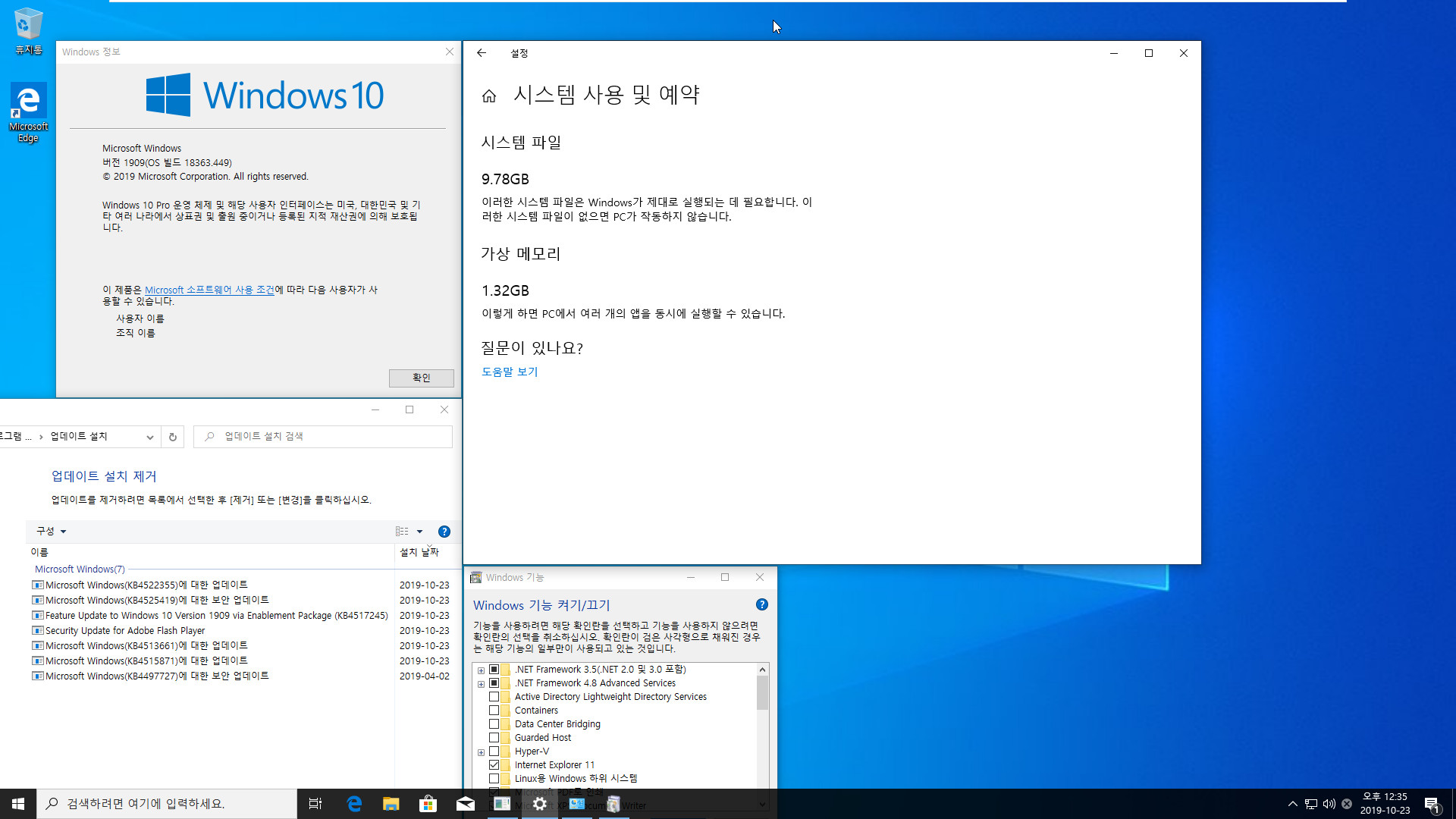
Task: Switch to Windows Features taskbar button
Action: (x=614, y=804)
